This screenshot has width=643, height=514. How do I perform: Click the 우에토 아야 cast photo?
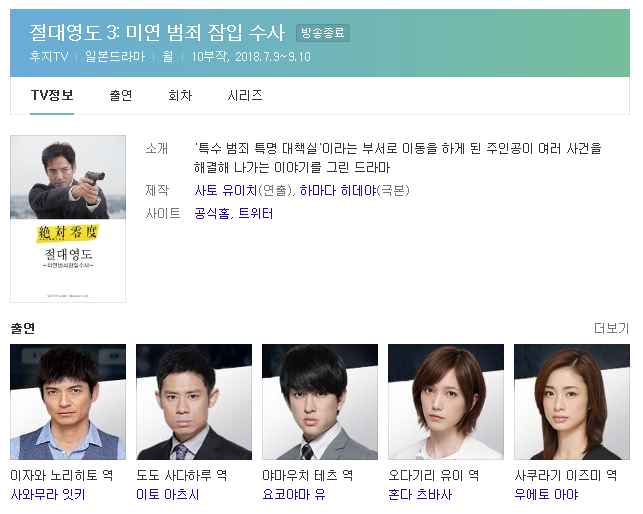[x=572, y=402]
